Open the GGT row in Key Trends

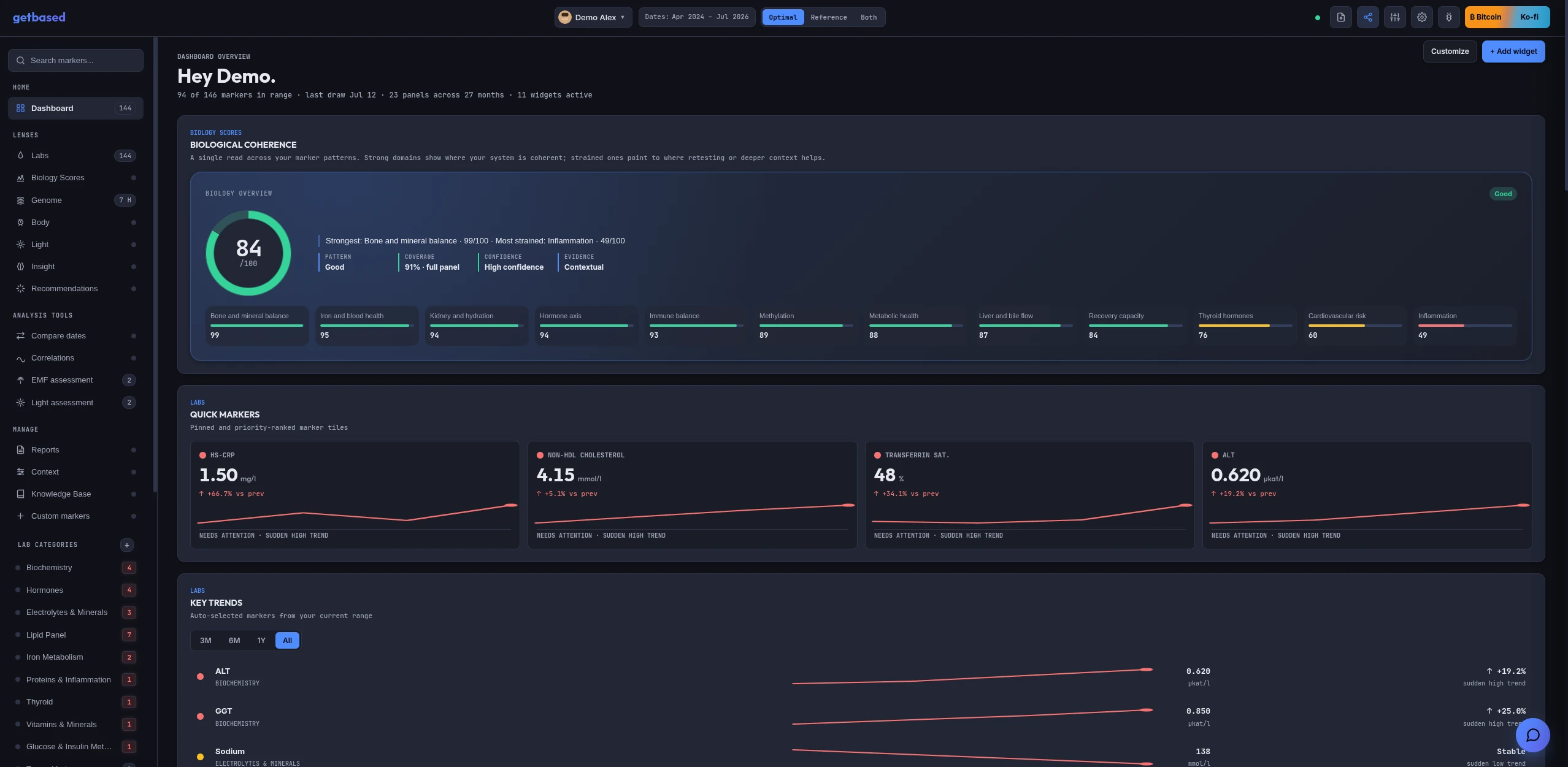[x=861, y=717]
